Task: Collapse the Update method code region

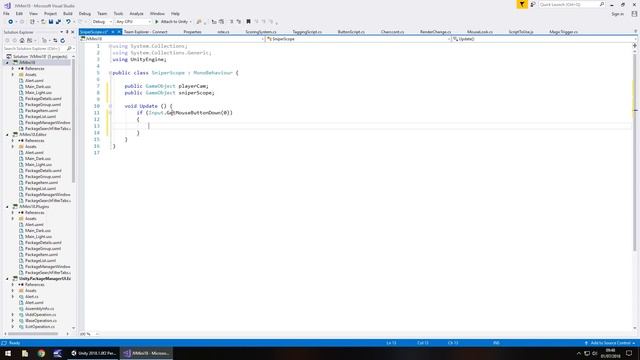Action: click(x=110, y=106)
